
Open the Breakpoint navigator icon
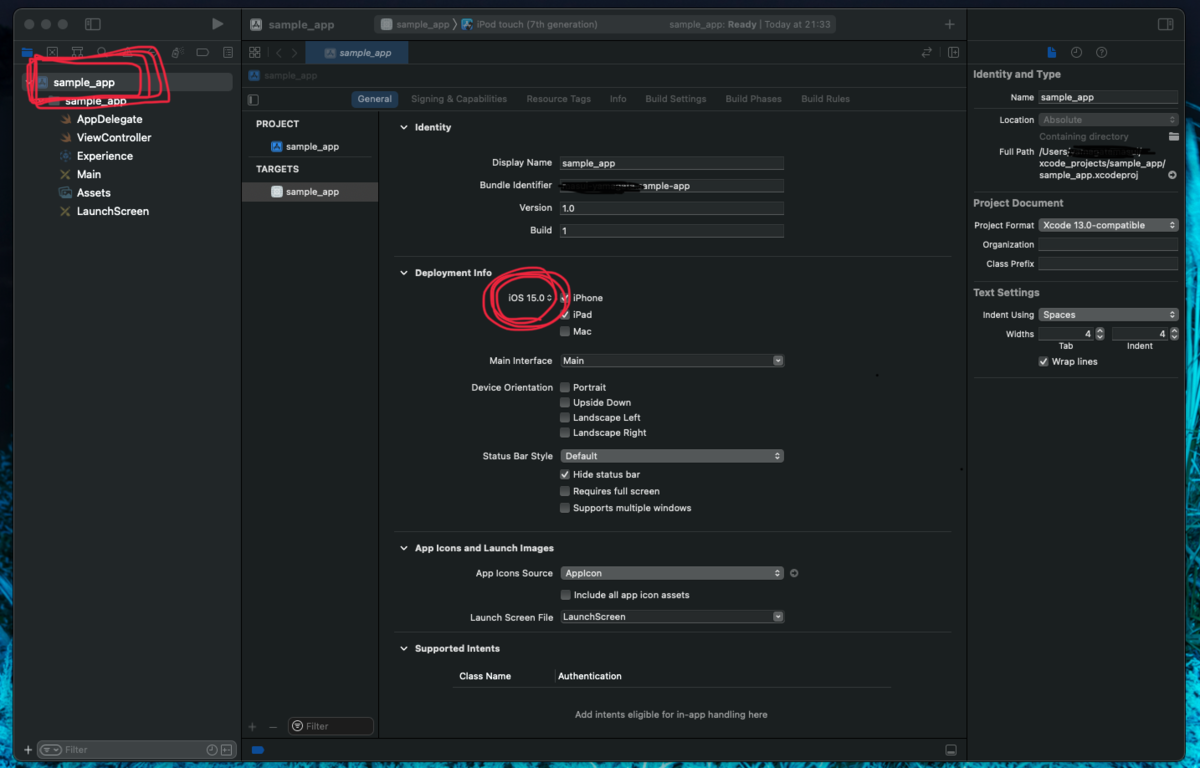pos(202,52)
